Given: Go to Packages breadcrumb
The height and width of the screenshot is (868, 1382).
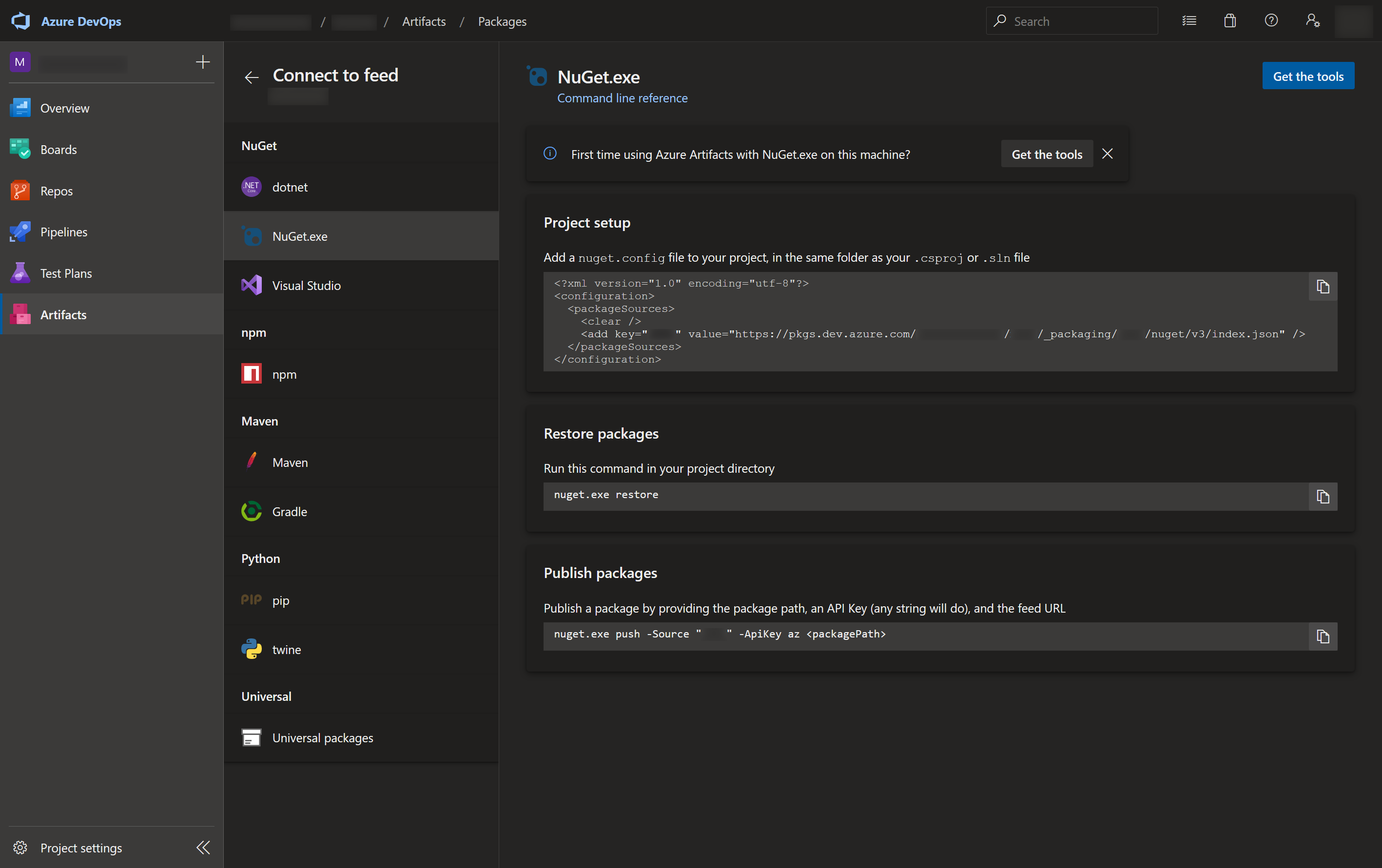Looking at the screenshot, I should [502, 21].
